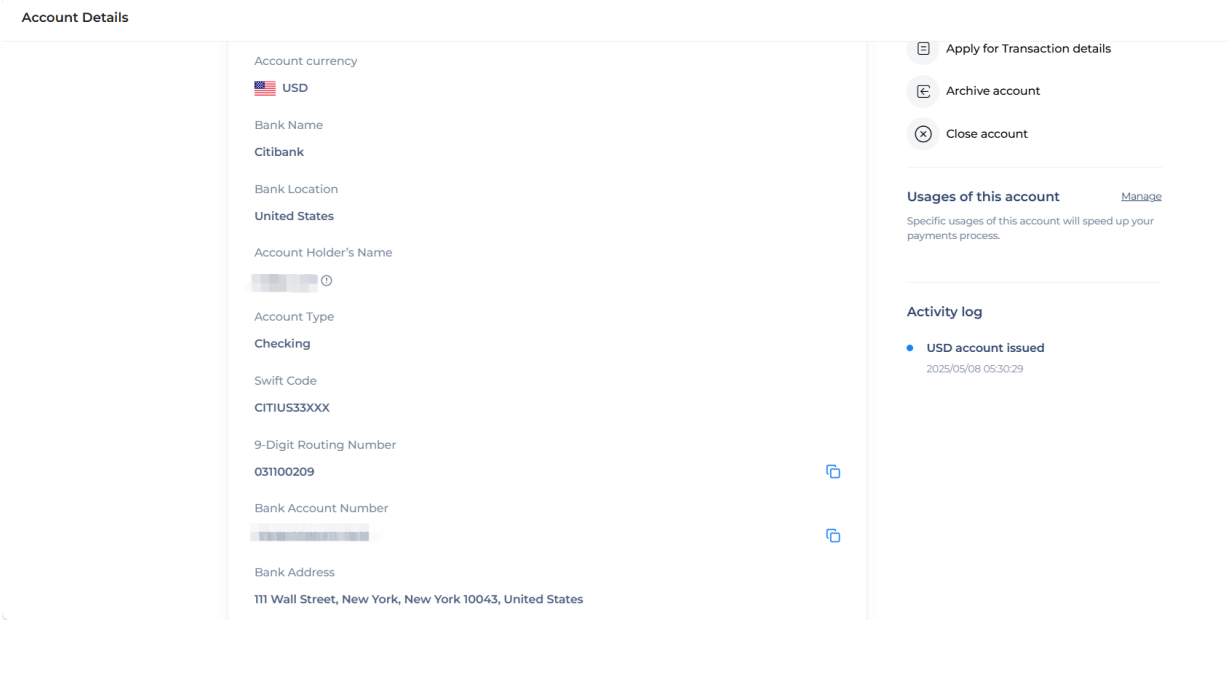Click the transaction details document icon
The width and height of the screenshot is (1230, 700).
[x=923, y=49]
